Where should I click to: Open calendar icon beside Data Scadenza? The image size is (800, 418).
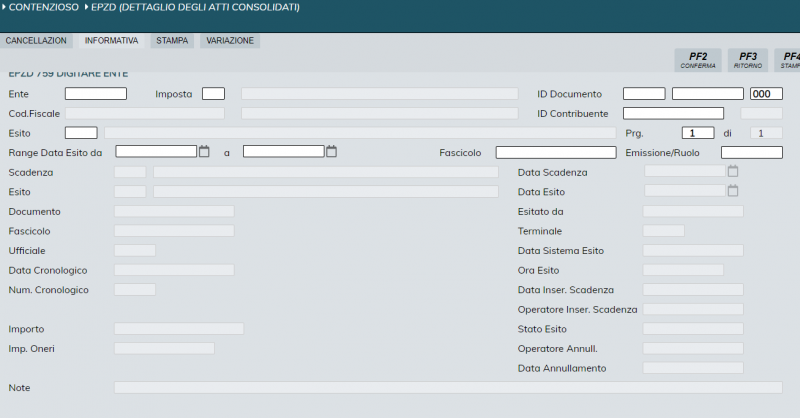733,171
